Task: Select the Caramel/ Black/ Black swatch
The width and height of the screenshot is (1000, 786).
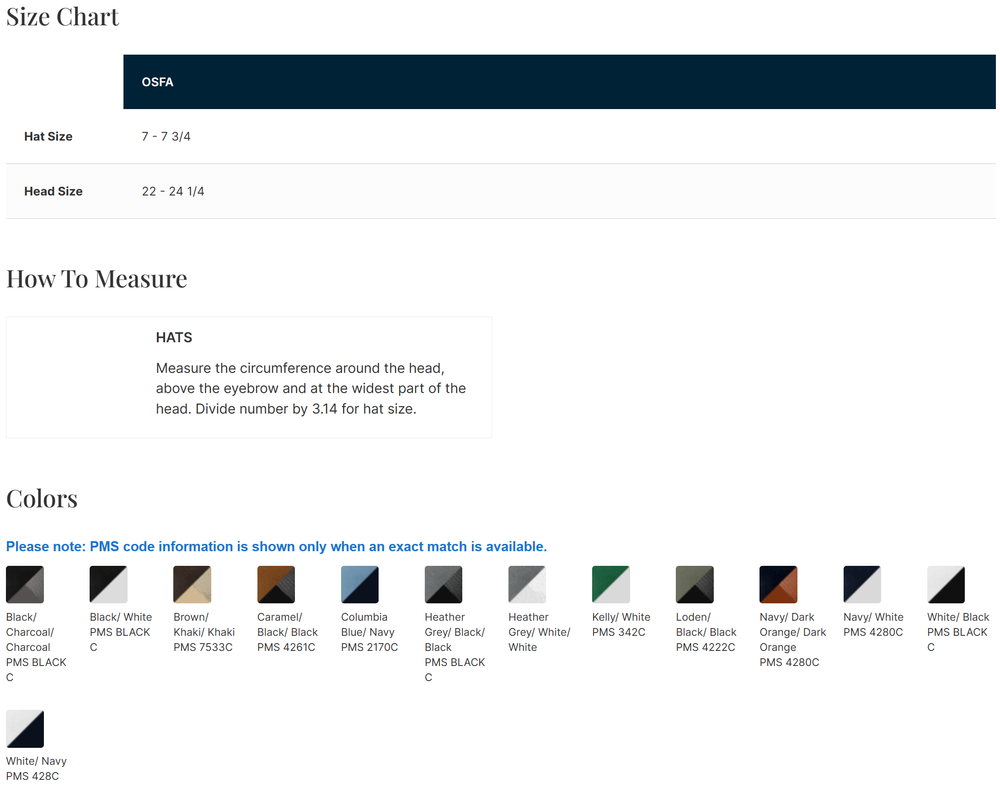Action: click(276, 584)
